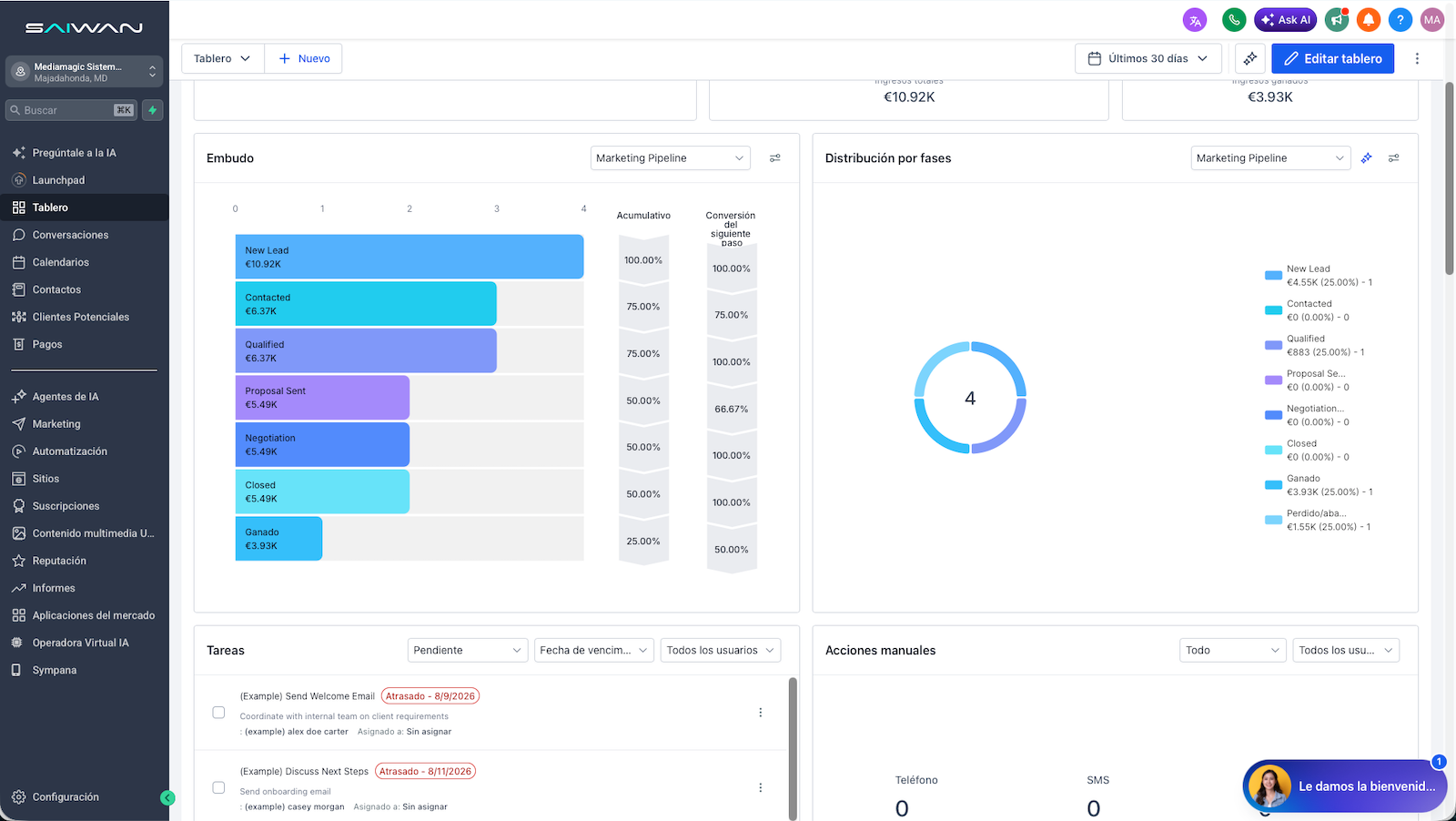Toggle New Lead legend in phase distribution
1456x821 pixels.
tap(1319, 276)
